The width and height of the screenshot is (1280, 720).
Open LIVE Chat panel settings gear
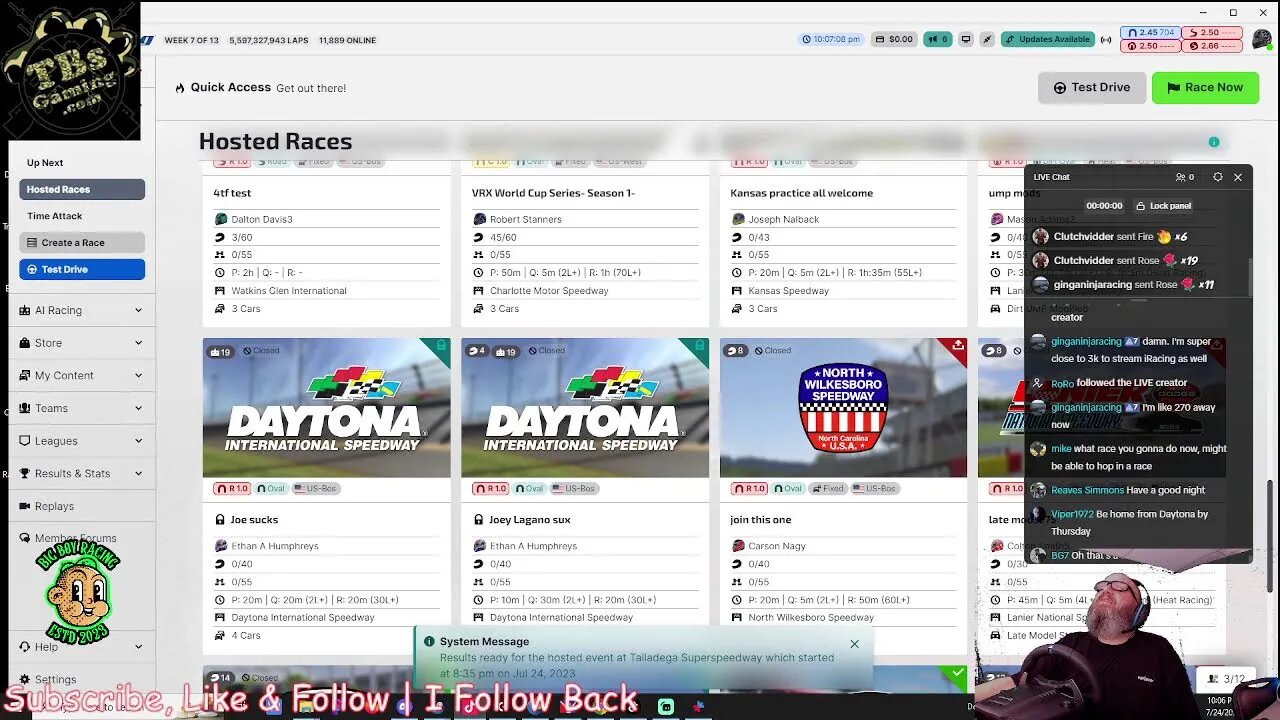click(x=1217, y=177)
